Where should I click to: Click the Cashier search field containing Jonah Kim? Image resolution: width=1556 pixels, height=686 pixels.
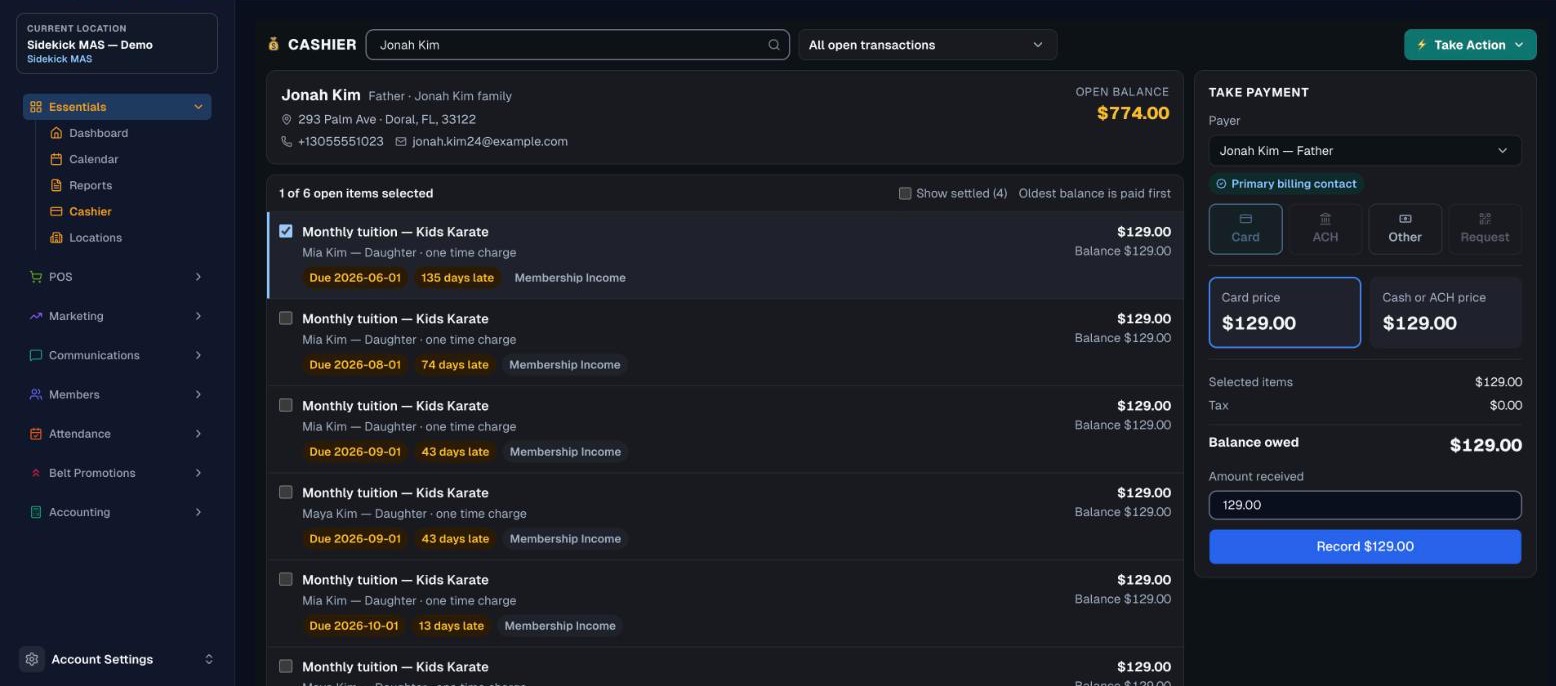coord(578,45)
